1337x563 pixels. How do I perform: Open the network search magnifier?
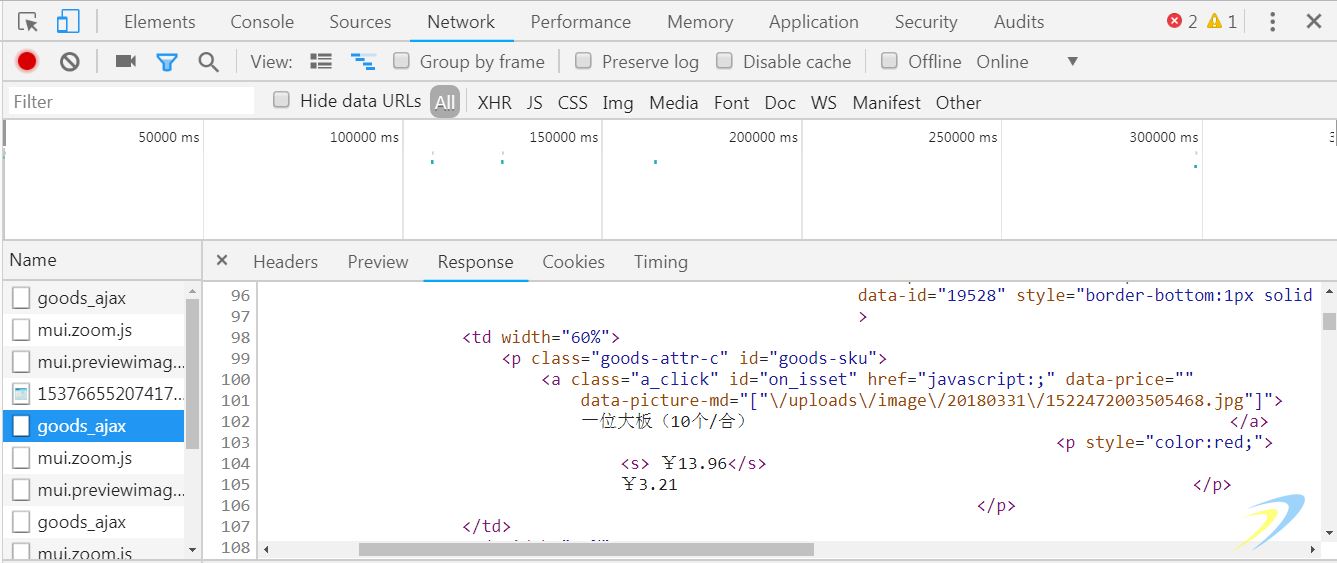pyautogui.click(x=208, y=62)
